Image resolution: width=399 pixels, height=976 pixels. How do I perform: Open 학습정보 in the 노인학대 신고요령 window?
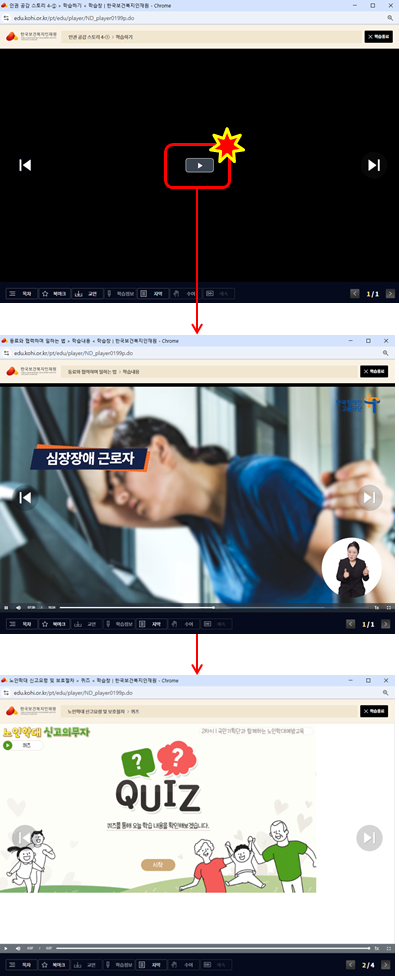click(x=120, y=965)
